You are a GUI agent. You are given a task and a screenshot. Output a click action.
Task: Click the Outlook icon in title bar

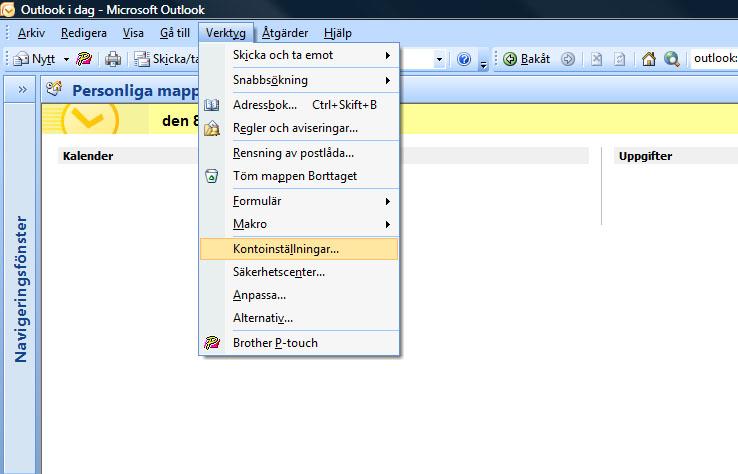tap(8, 9)
